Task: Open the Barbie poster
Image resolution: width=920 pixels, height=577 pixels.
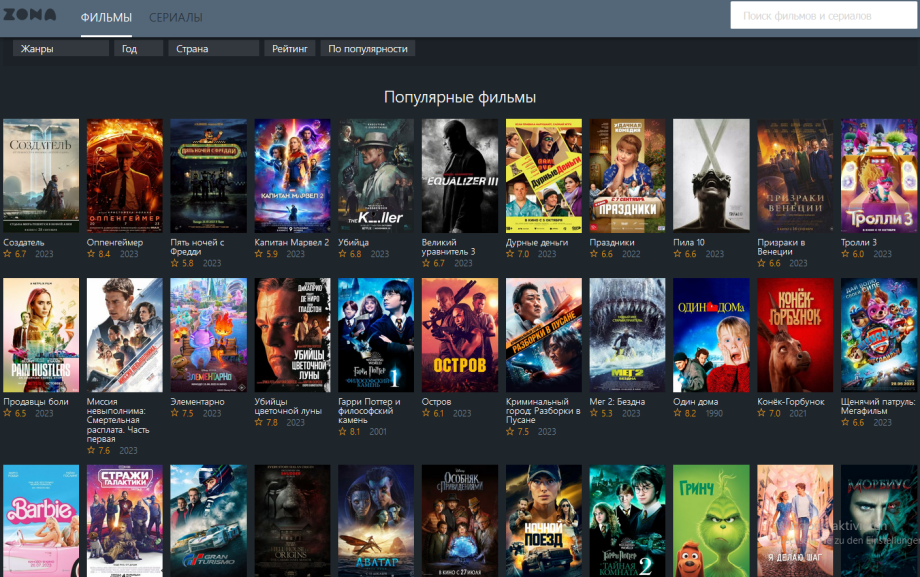Action: [x=41, y=520]
